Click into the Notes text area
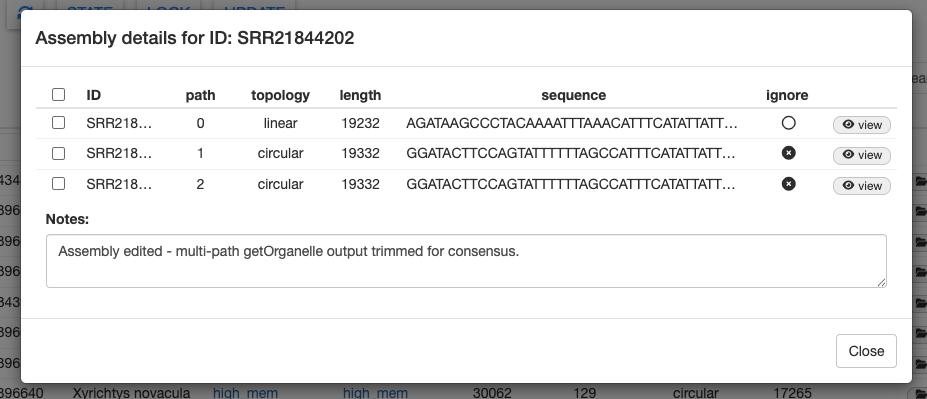This screenshot has width=927, height=399. (466, 261)
